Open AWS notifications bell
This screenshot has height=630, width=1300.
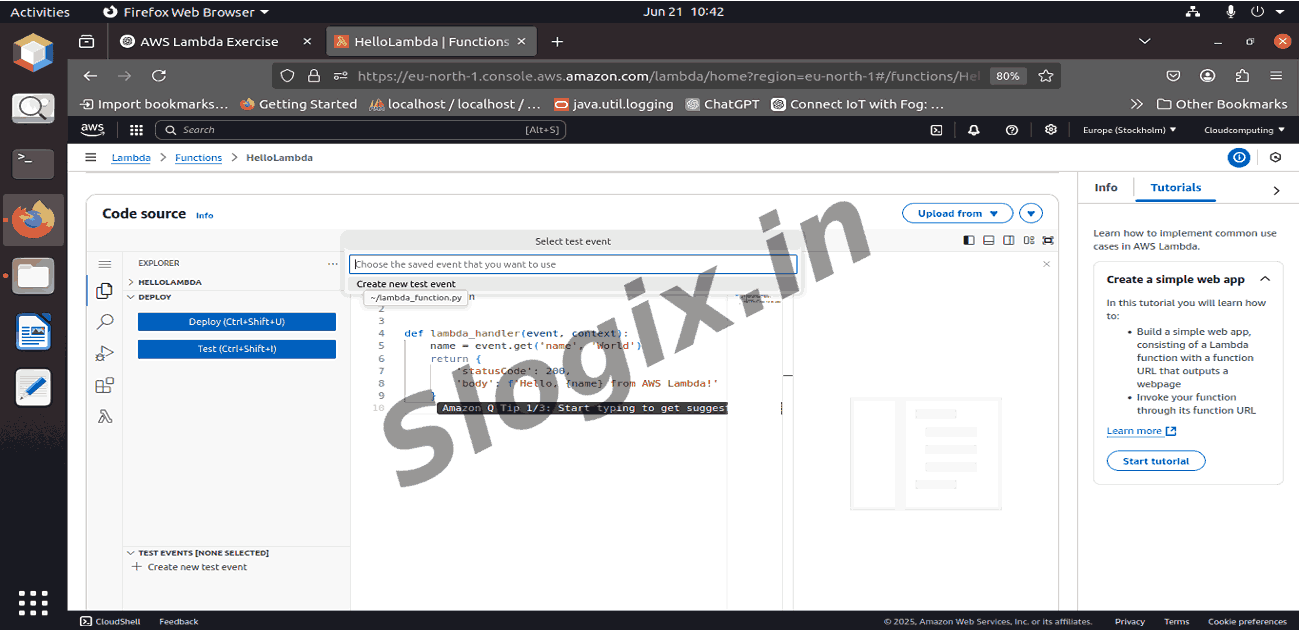pos(973,130)
